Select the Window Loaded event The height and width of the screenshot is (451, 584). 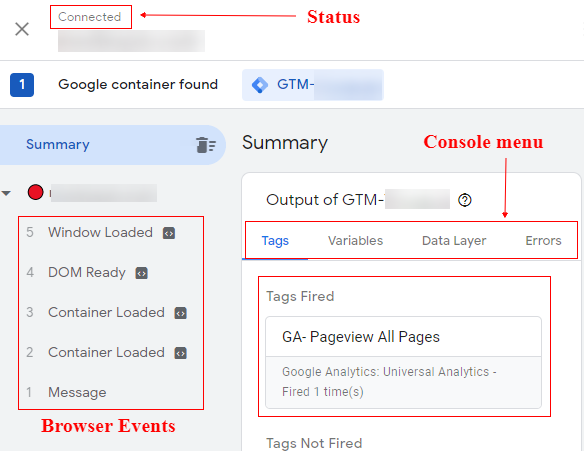pos(100,232)
